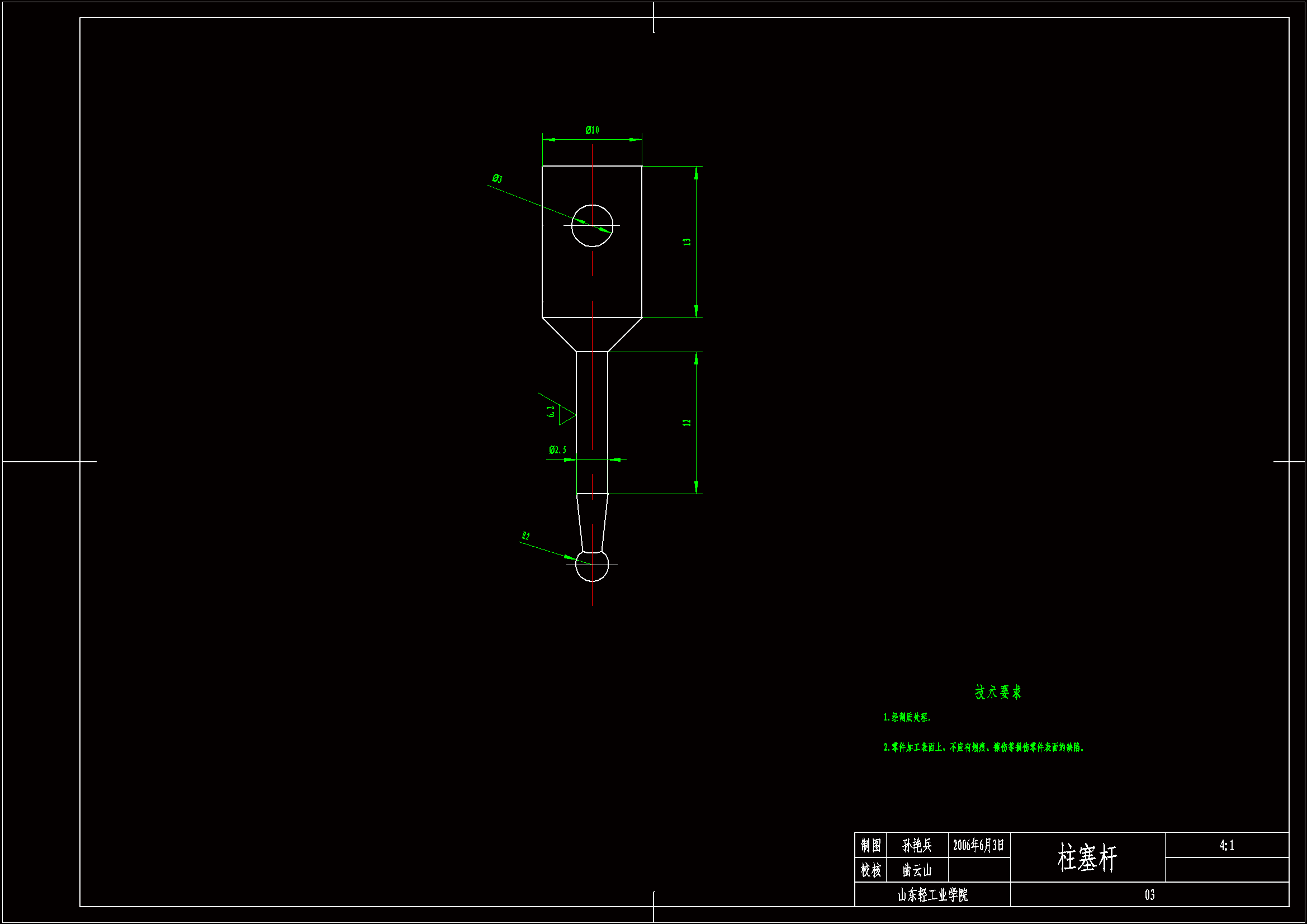Click the 4:1 scale cell

1227,845
